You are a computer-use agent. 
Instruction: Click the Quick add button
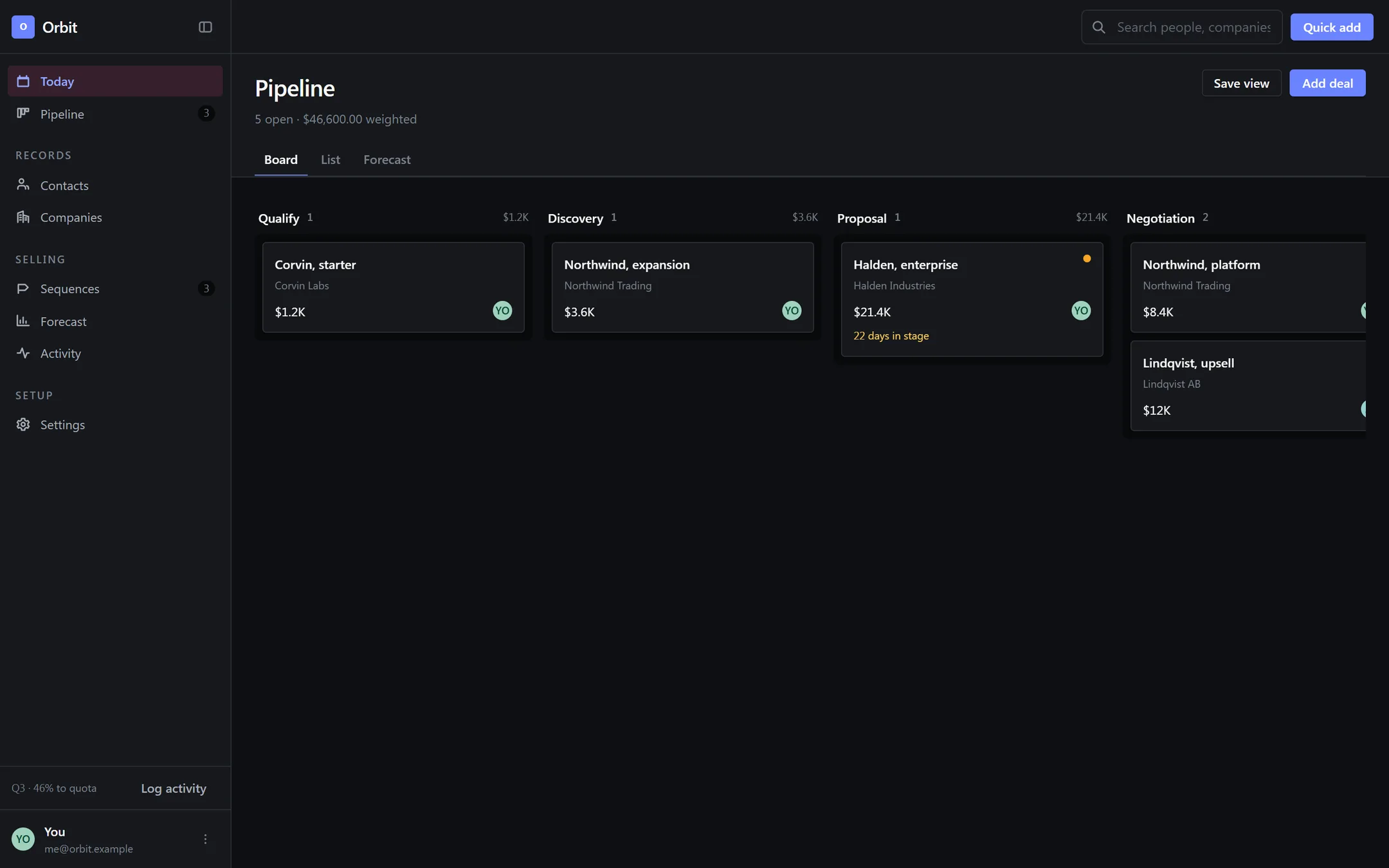[x=1332, y=27]
